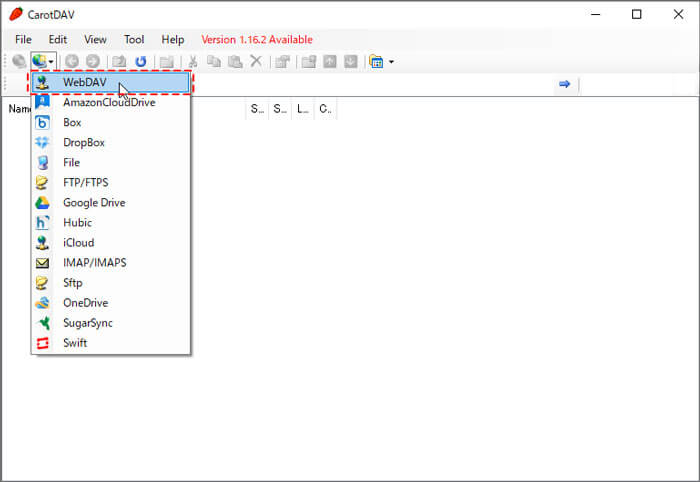The width and height of the screenshot is (700, 482).
Task: Choose Sftp from the list
Action: (x=111, y=283)
